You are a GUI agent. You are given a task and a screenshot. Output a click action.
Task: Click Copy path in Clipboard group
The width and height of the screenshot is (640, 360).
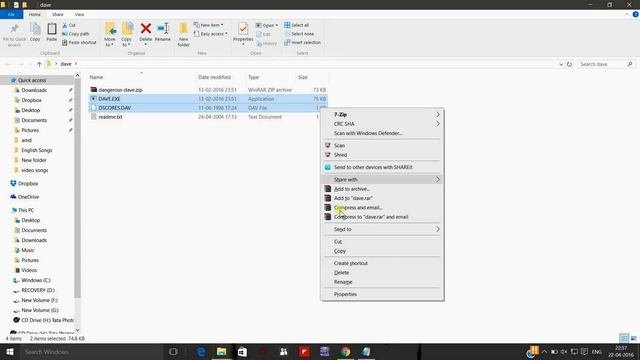coord(76,34)
